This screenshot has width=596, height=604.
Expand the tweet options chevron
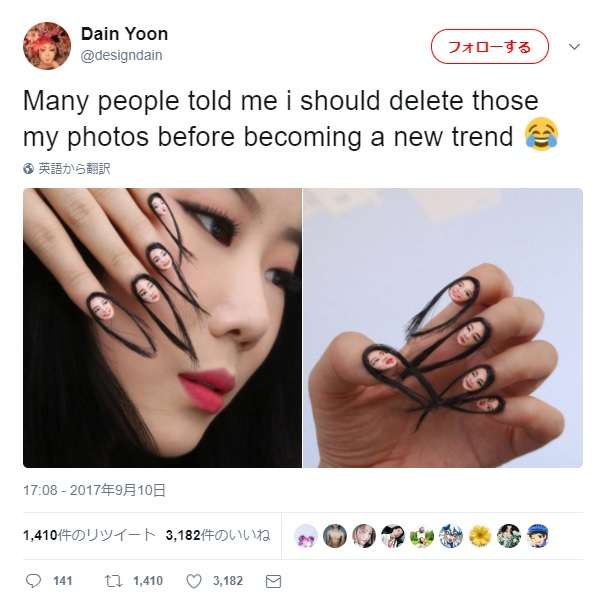pyautogui.click(x=574, y=47)
